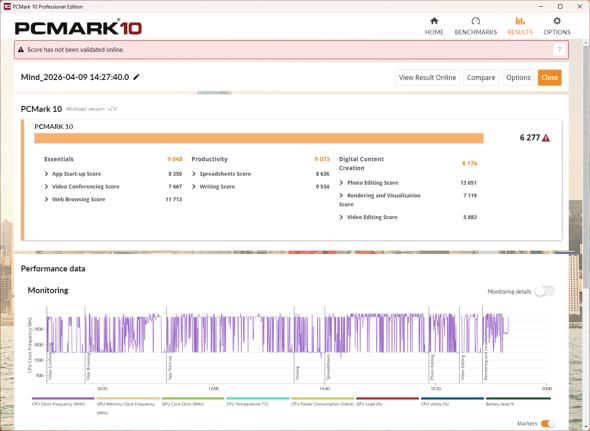Open the OPTIONS tab with gear
Screen dimensions: 590x431
557,26
